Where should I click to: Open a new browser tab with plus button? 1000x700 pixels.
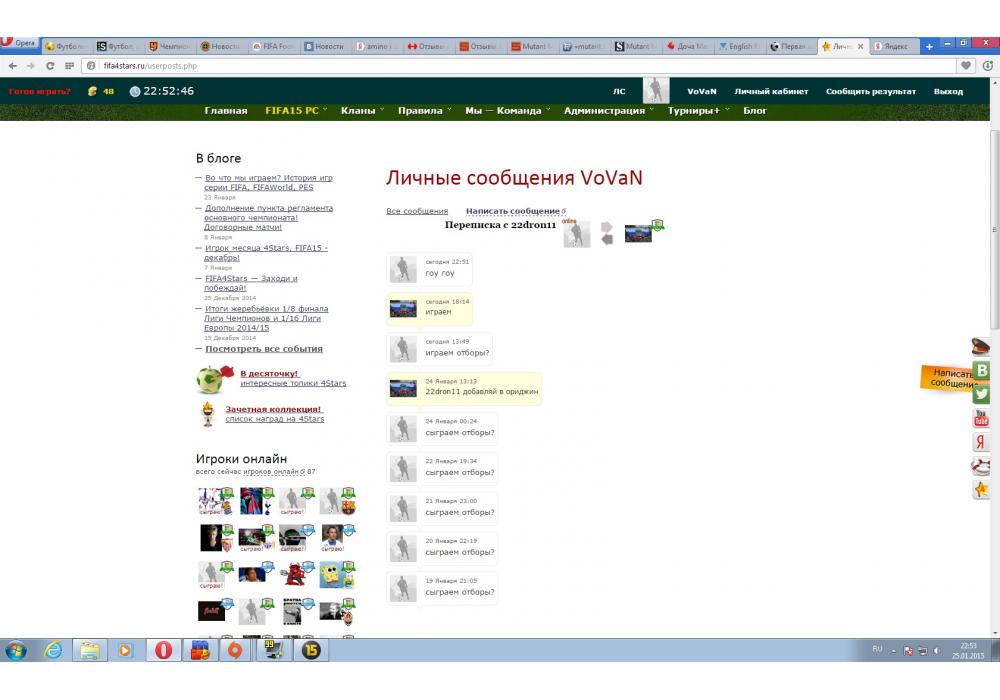click(929, 46)
